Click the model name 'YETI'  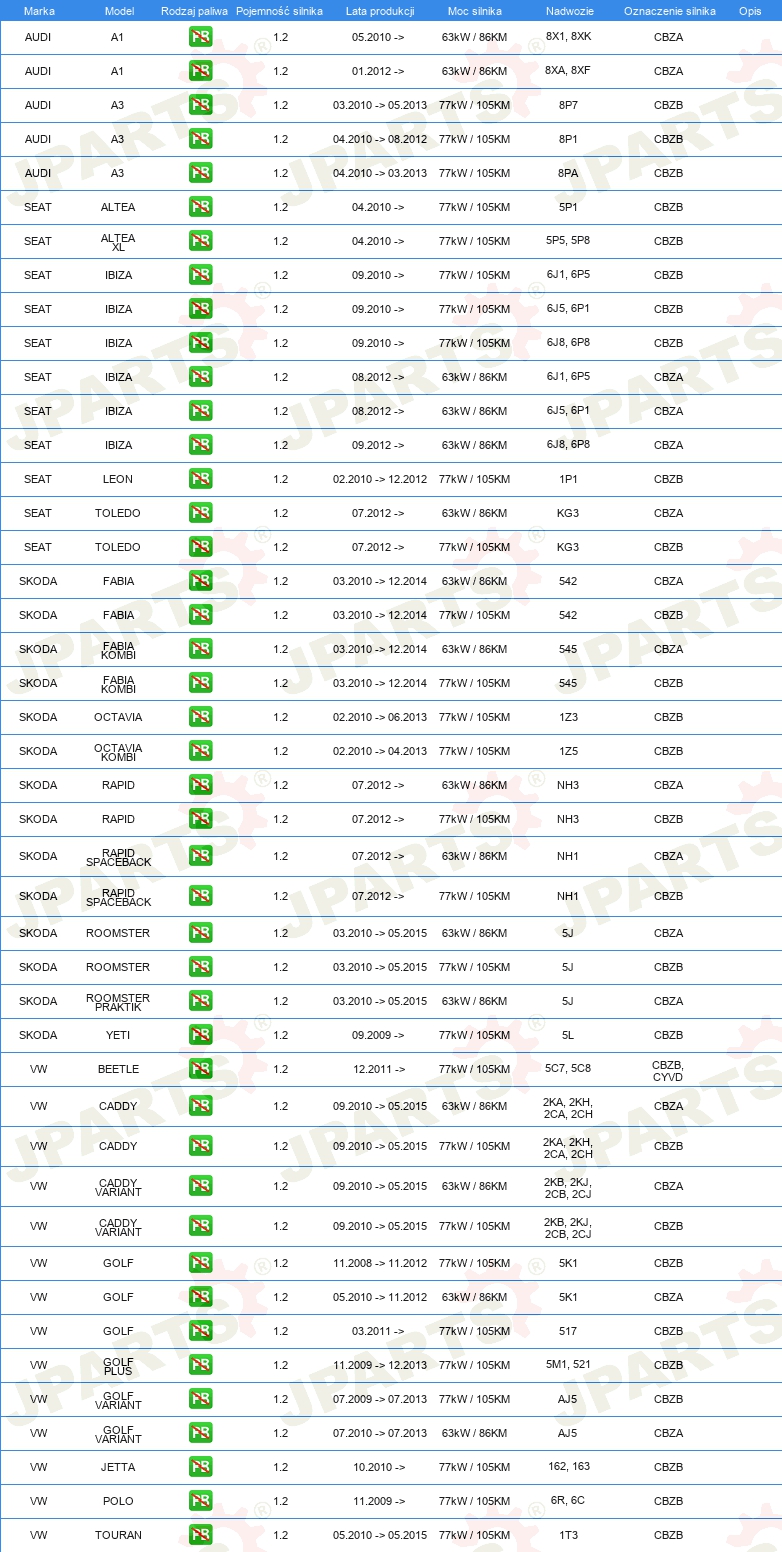(118, 1035)
